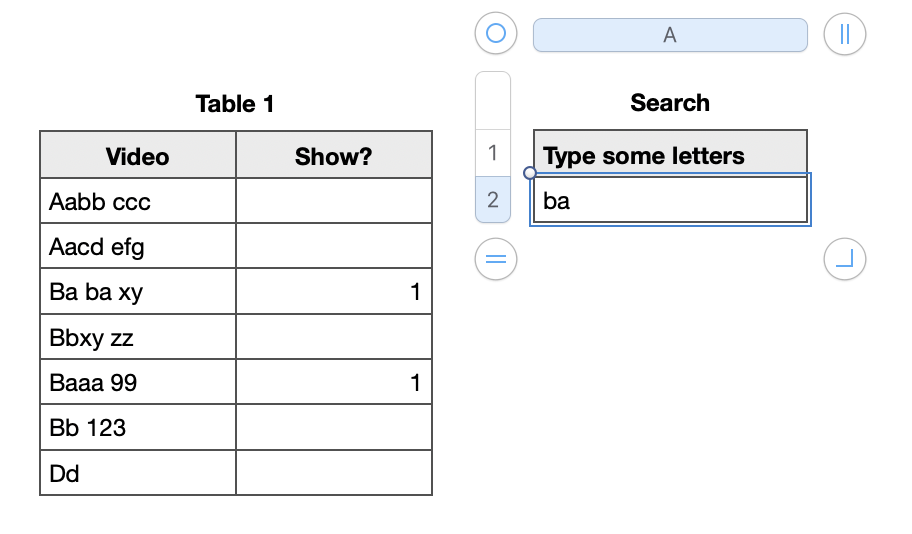912x534 pixels.
Task: Select column A header bar
Action: (669, 35)
